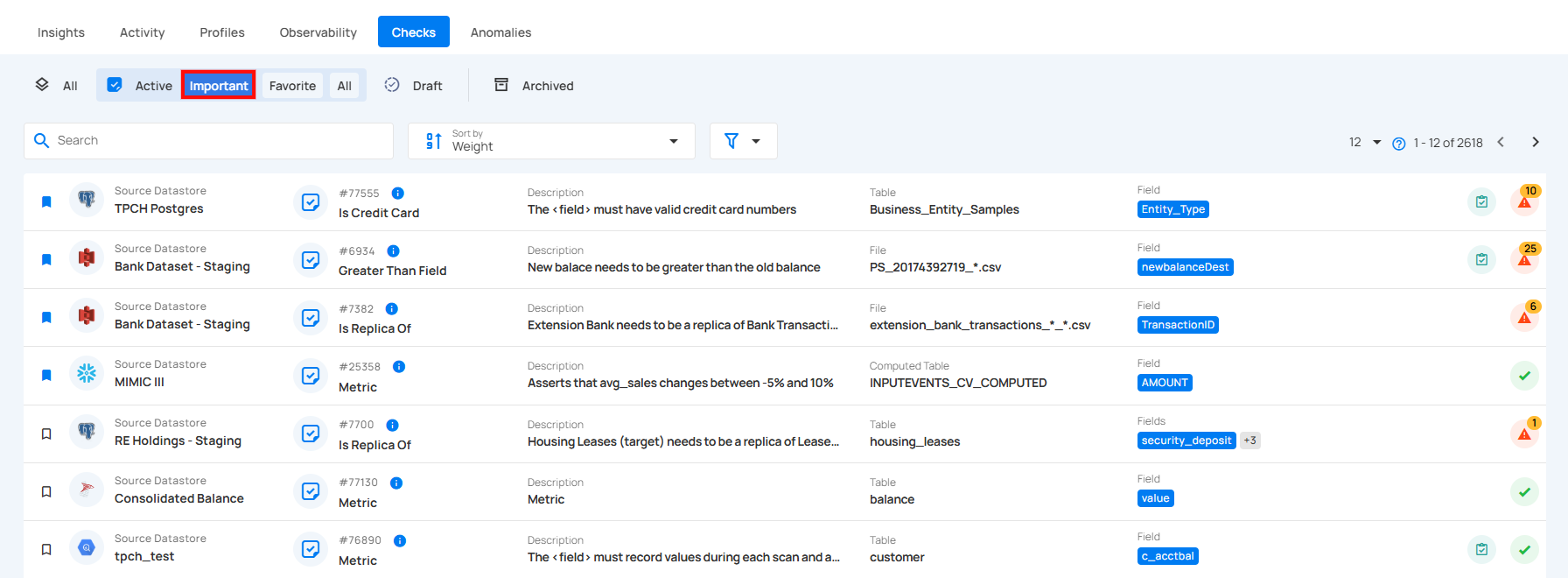Image resolution: width=1568 pixels, height=578 pixels.
Task: Bookmark the Consolidated Balance check
Action: pos(46,491)
